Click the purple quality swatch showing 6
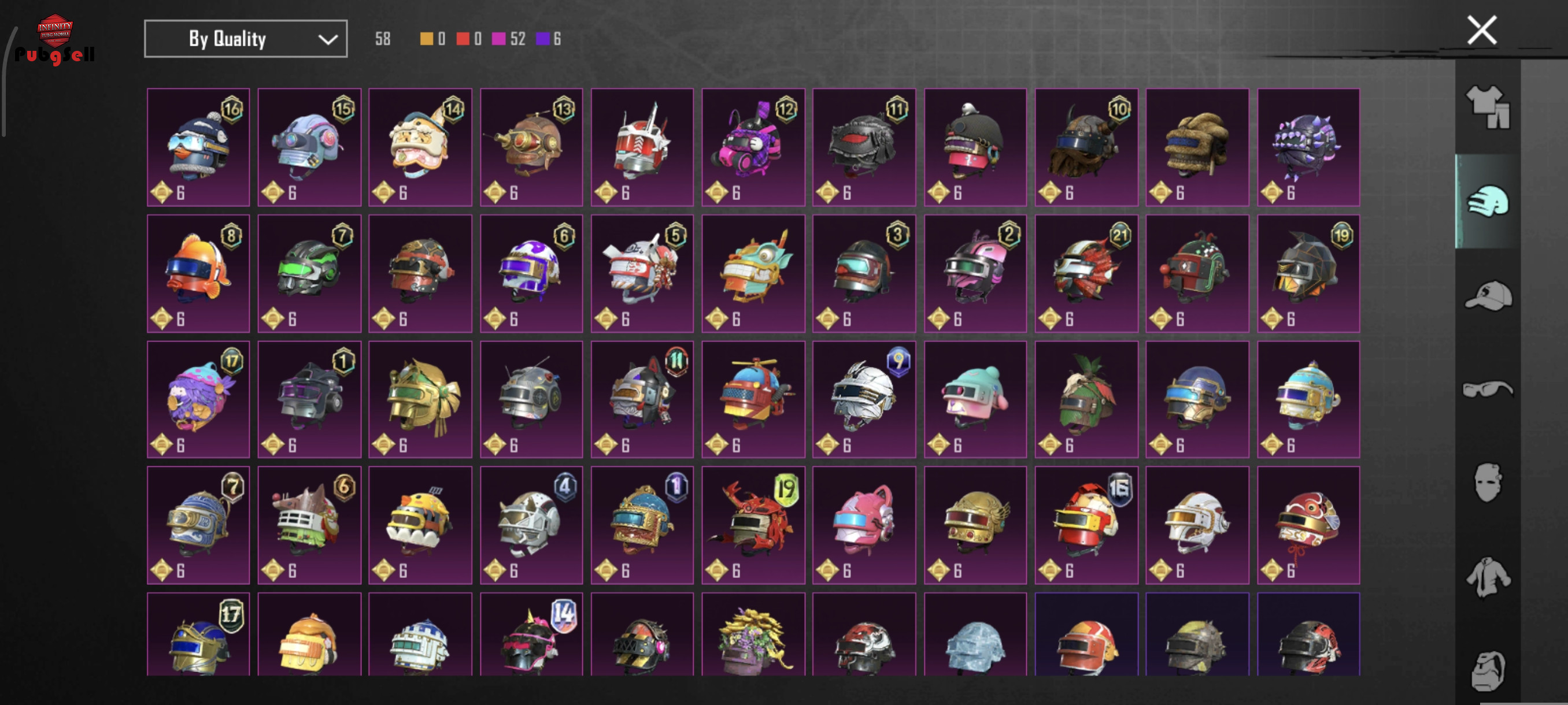 tap(542, 39)
